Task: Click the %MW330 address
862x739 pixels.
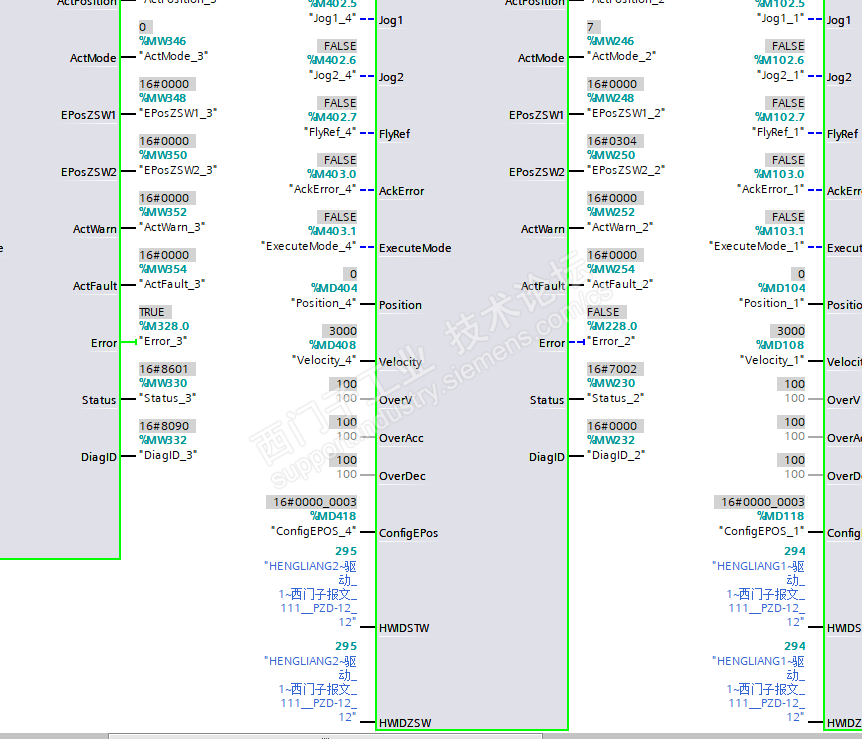Action: 163,383
